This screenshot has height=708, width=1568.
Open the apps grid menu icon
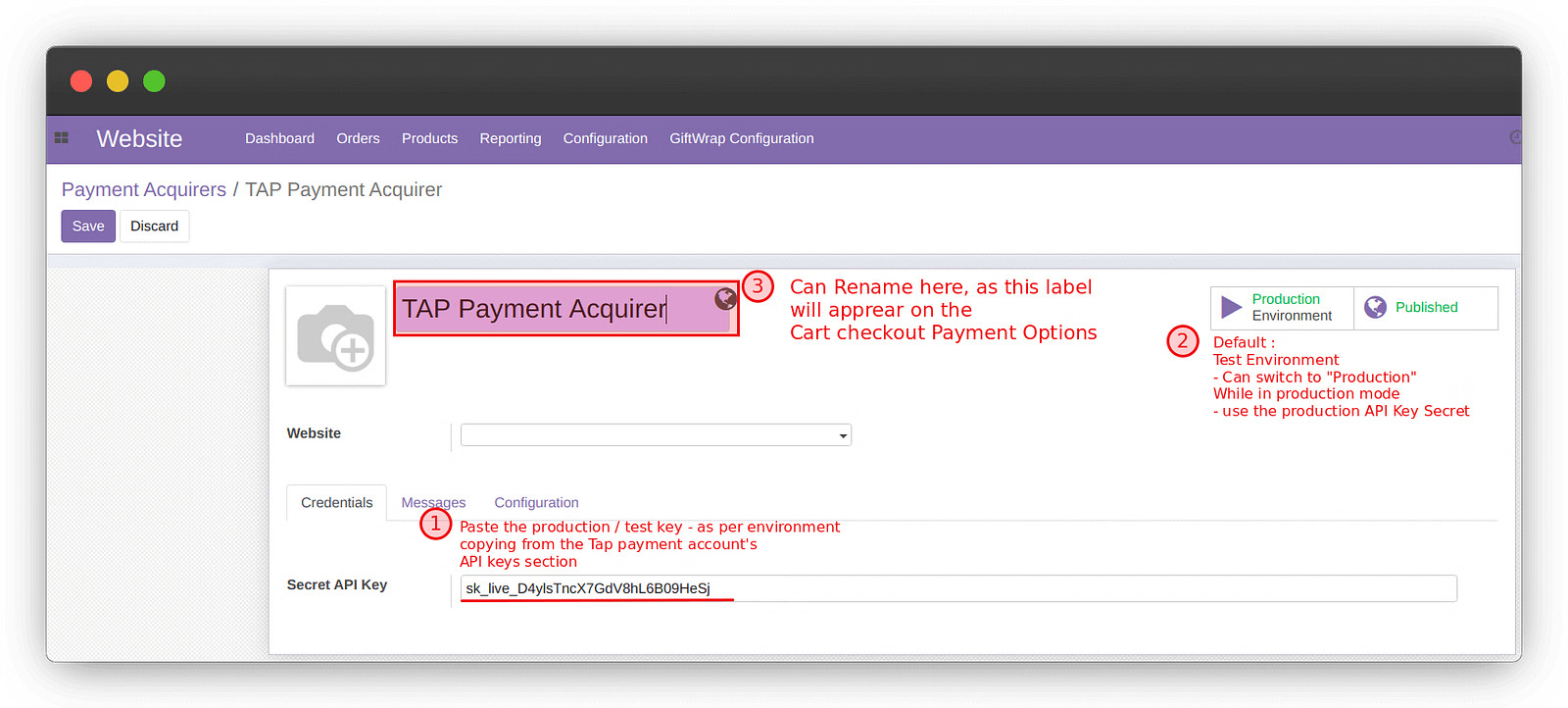click(x=61, y=138)
